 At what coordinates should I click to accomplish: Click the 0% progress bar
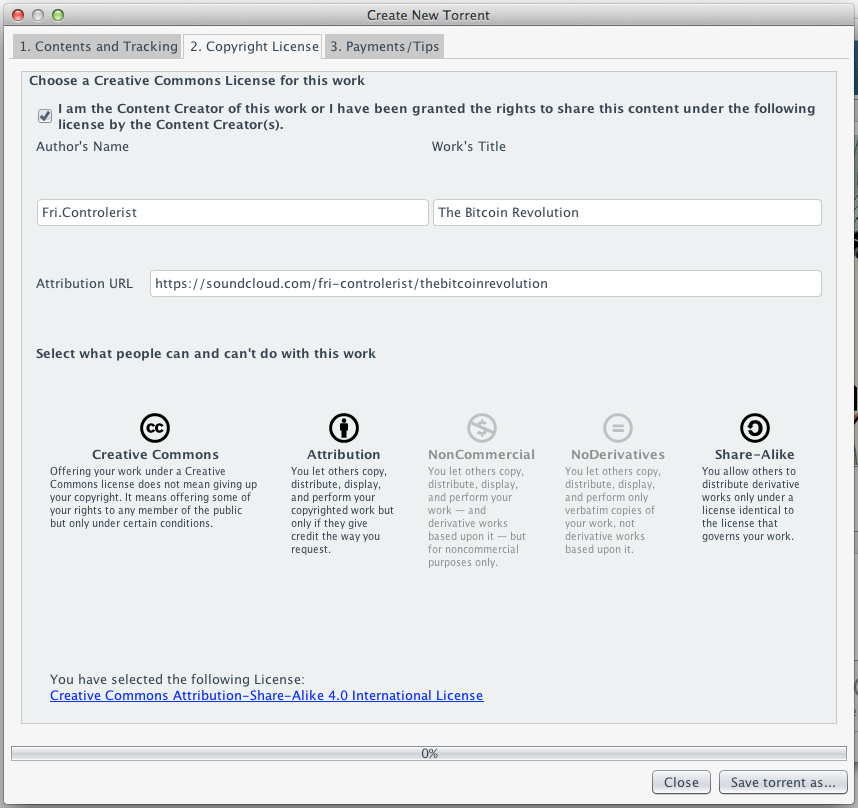pos(429,753)
